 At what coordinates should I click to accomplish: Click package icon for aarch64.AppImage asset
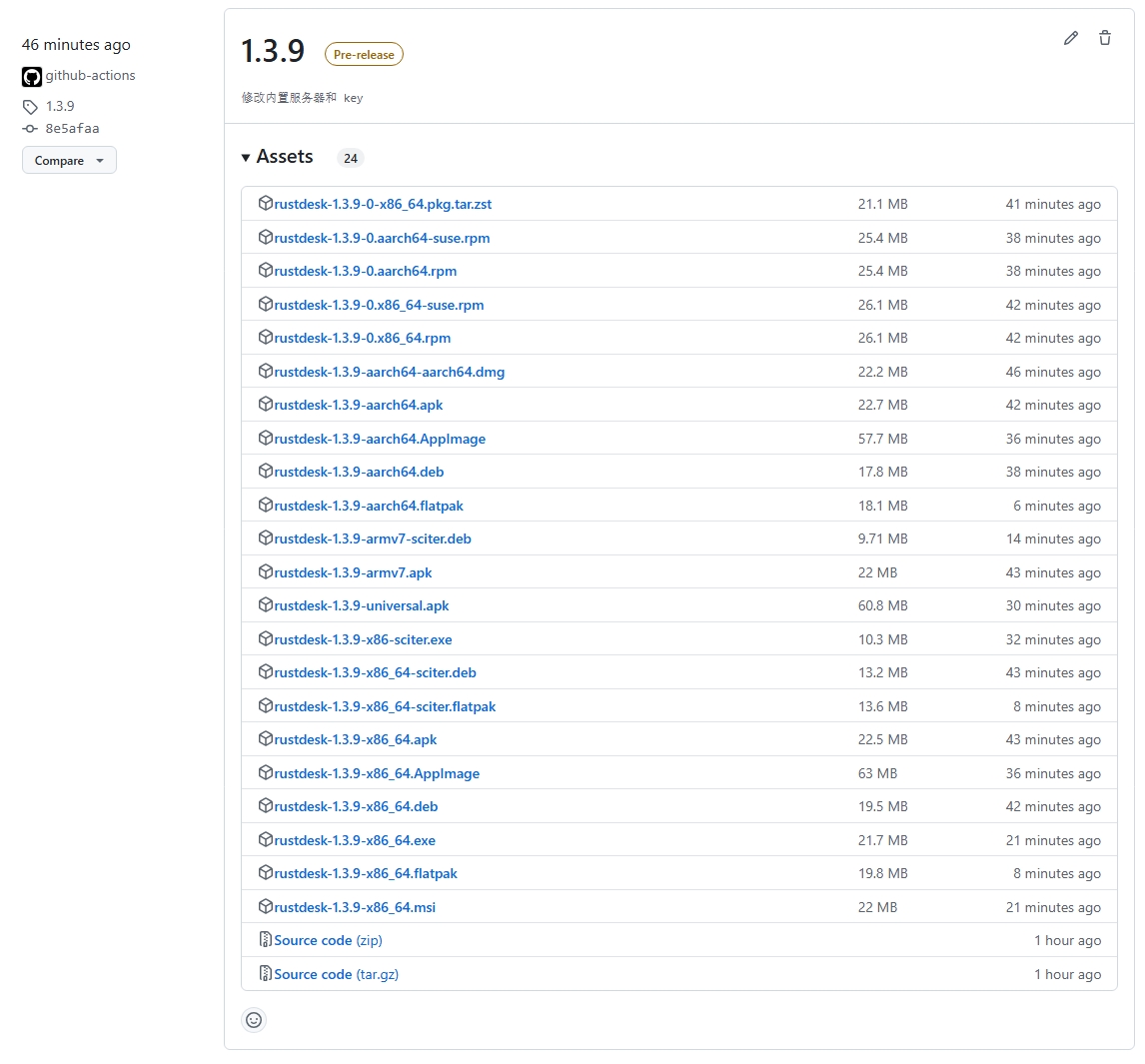[266, 438]
